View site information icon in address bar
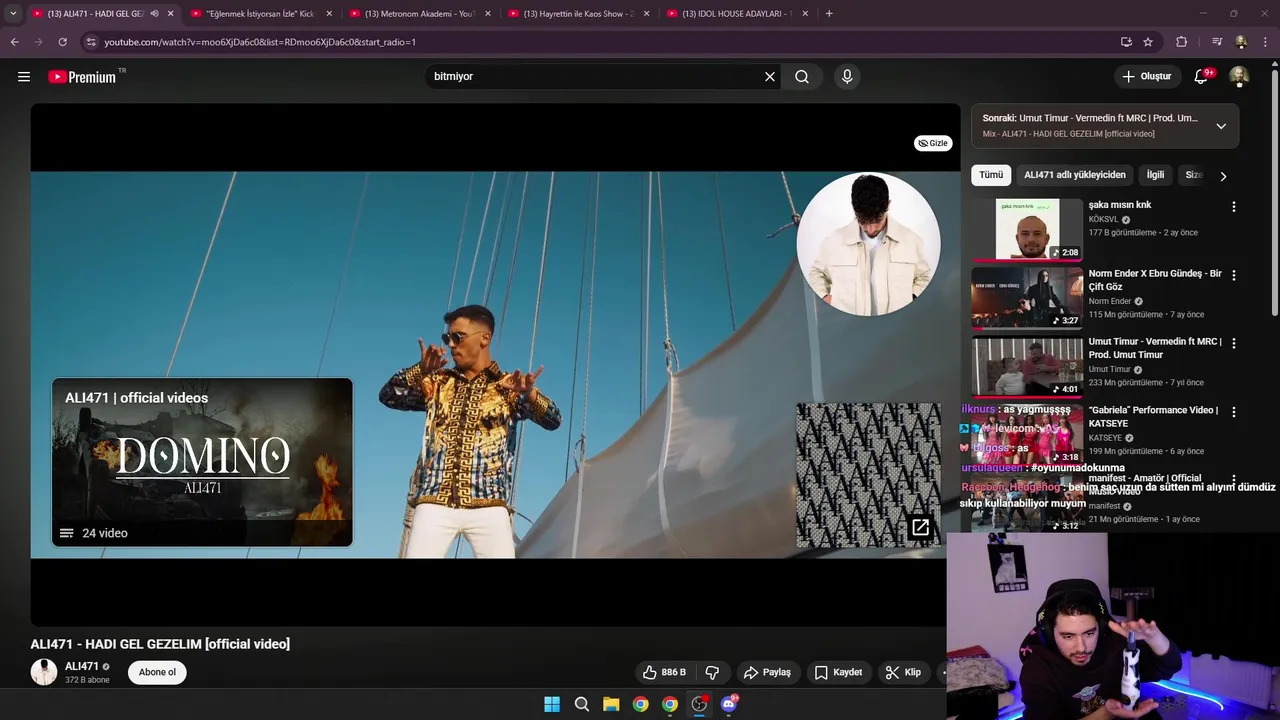Viewport: 1280px width, 720px height. (x=90, y=42)
